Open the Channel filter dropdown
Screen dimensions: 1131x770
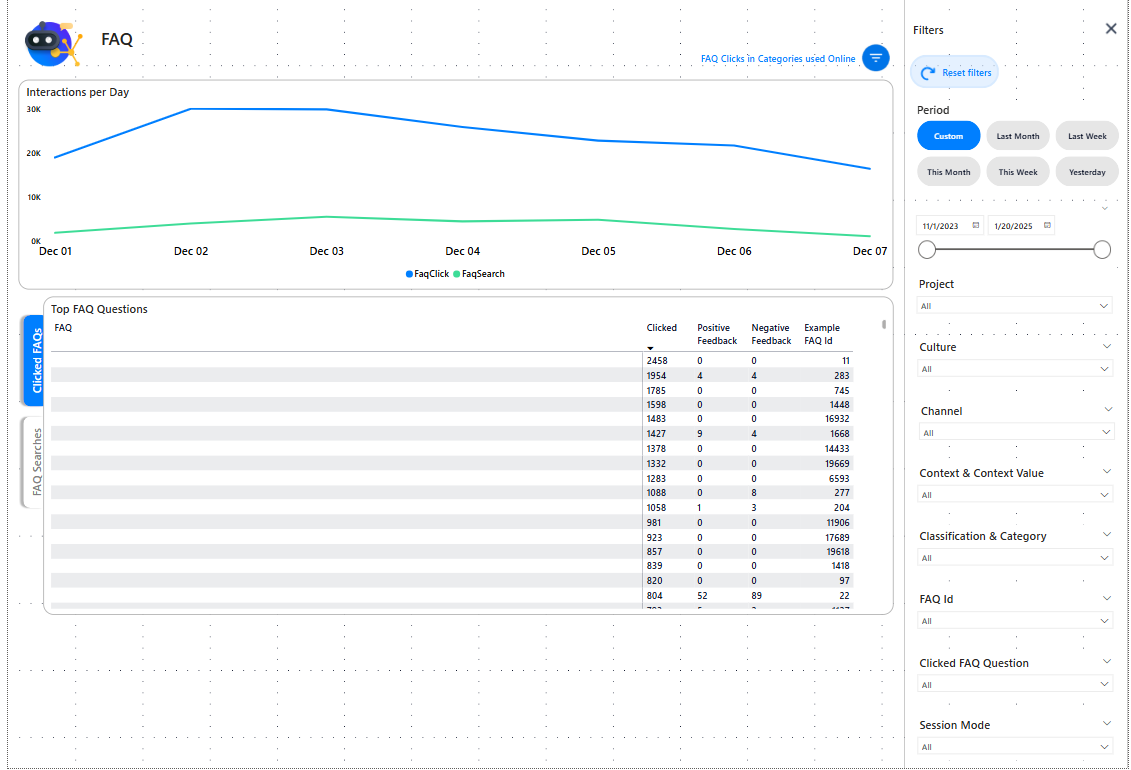tap(1014, 433)
